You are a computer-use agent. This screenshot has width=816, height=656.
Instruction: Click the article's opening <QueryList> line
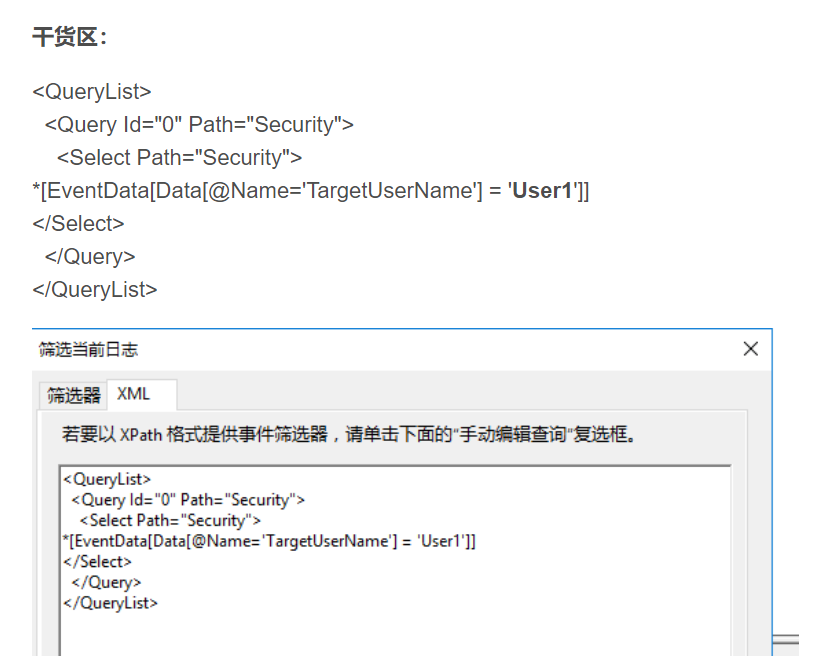(92, 92)
